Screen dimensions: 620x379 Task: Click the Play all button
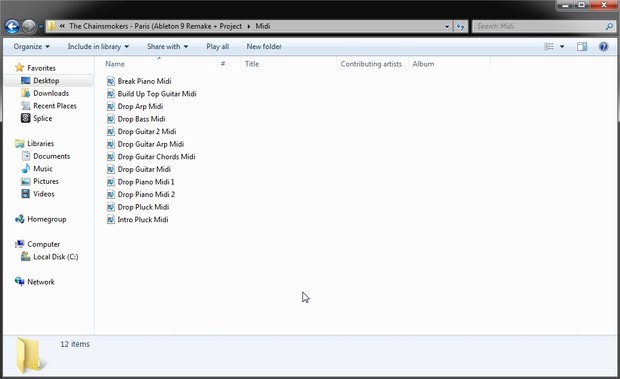tap(217, 47)
